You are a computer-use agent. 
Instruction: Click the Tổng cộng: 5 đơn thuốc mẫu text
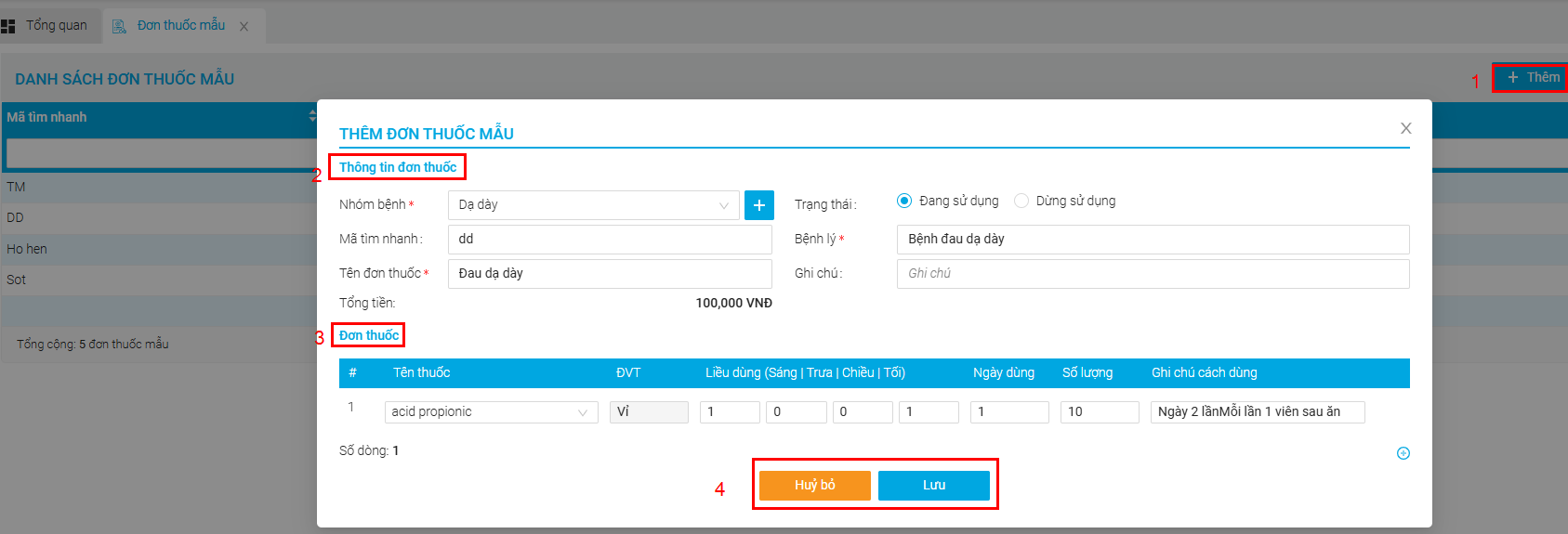[x=93, y=345]
